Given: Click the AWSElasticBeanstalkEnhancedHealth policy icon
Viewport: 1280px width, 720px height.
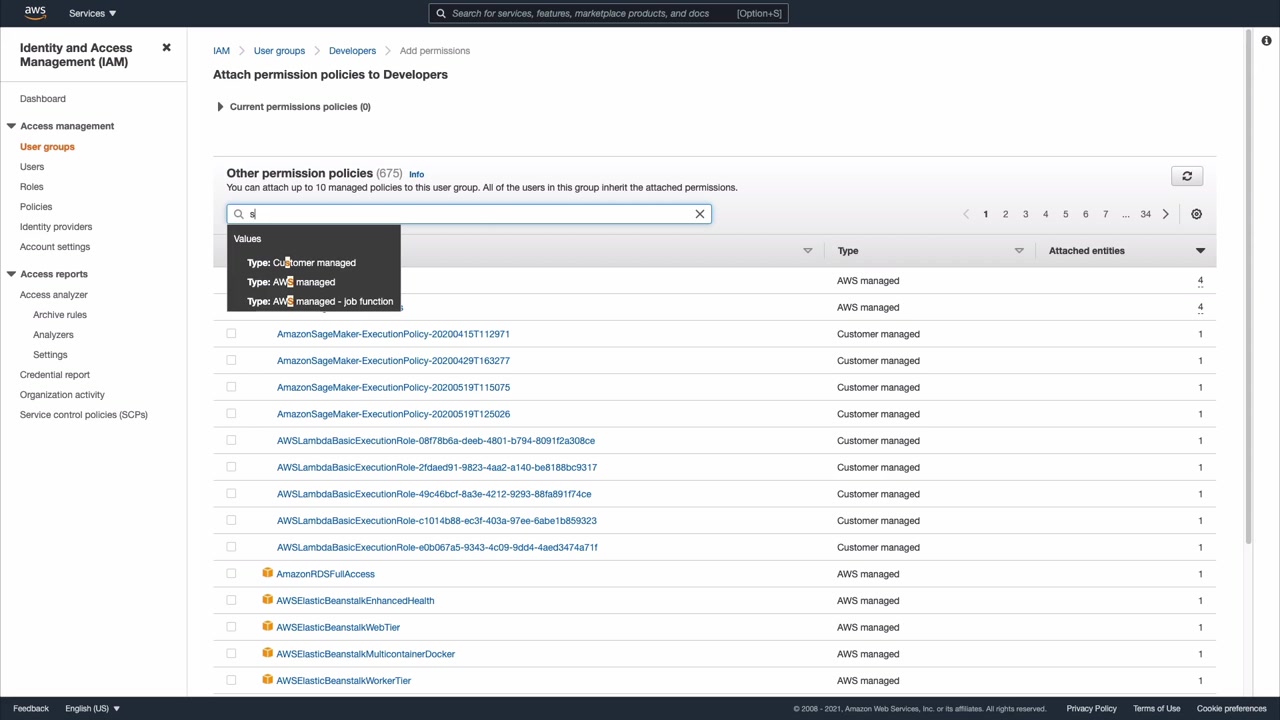Looking at the screenshot, I should (267, 600).
